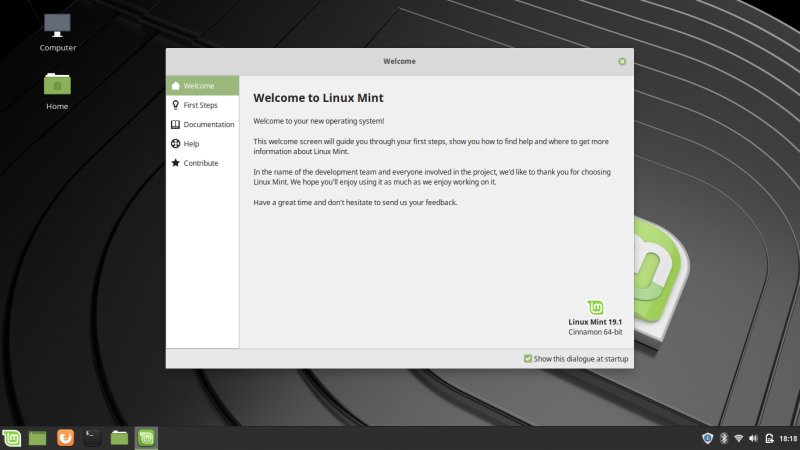Click the Cinnamon 64-bit edition text
The image size is (800, 450).
[595, 332]
